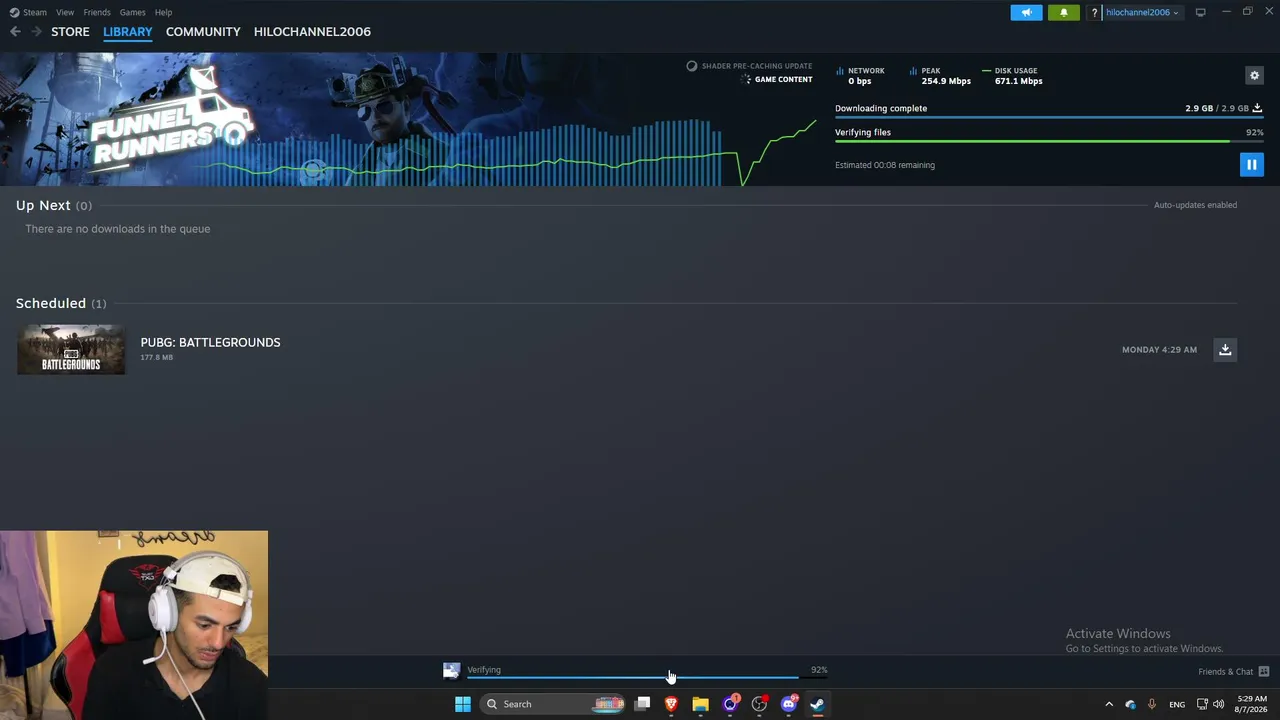Click the green Verifying files progress bar
Screen dimensions: 1280x720
pyautogui.click(x=1049, y=141)
